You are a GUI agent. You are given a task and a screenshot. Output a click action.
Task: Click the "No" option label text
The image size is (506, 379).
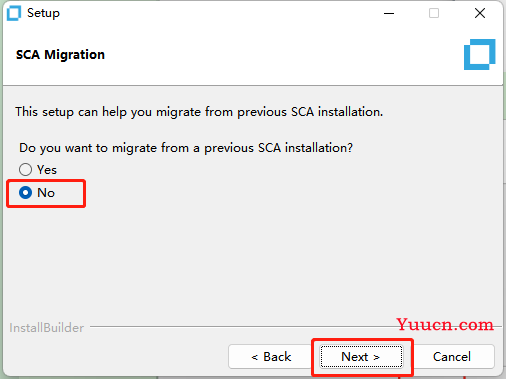click(46, 193)
